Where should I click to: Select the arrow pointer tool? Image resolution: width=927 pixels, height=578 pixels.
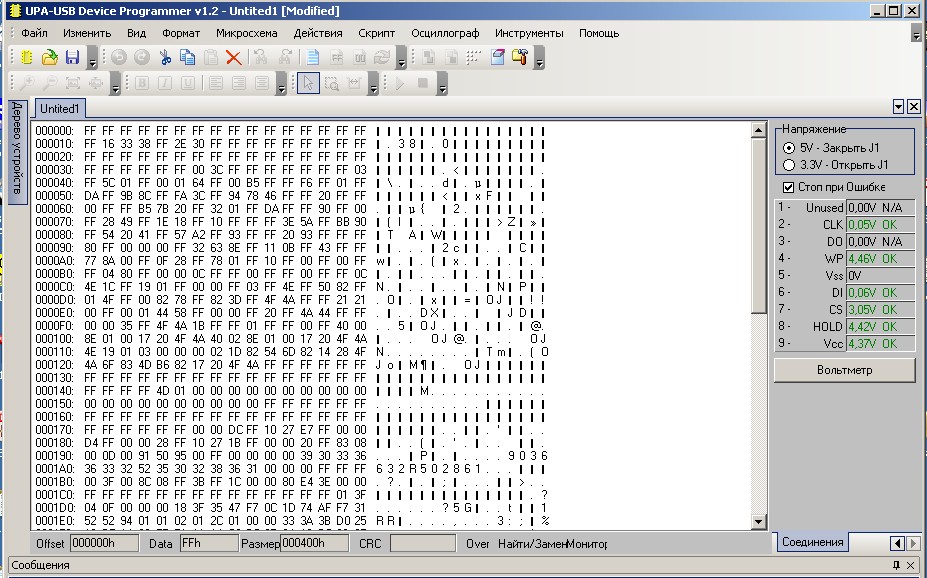(308, 83)
